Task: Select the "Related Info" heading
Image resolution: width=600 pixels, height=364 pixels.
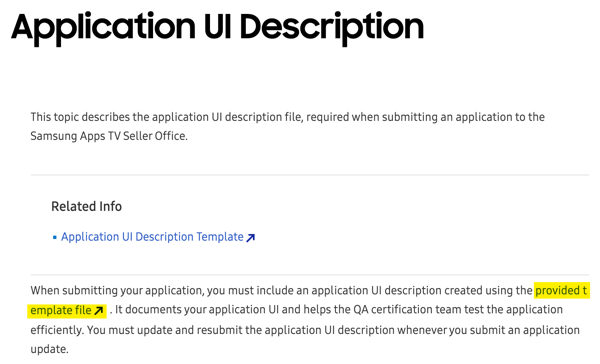Action: point(86,206)
